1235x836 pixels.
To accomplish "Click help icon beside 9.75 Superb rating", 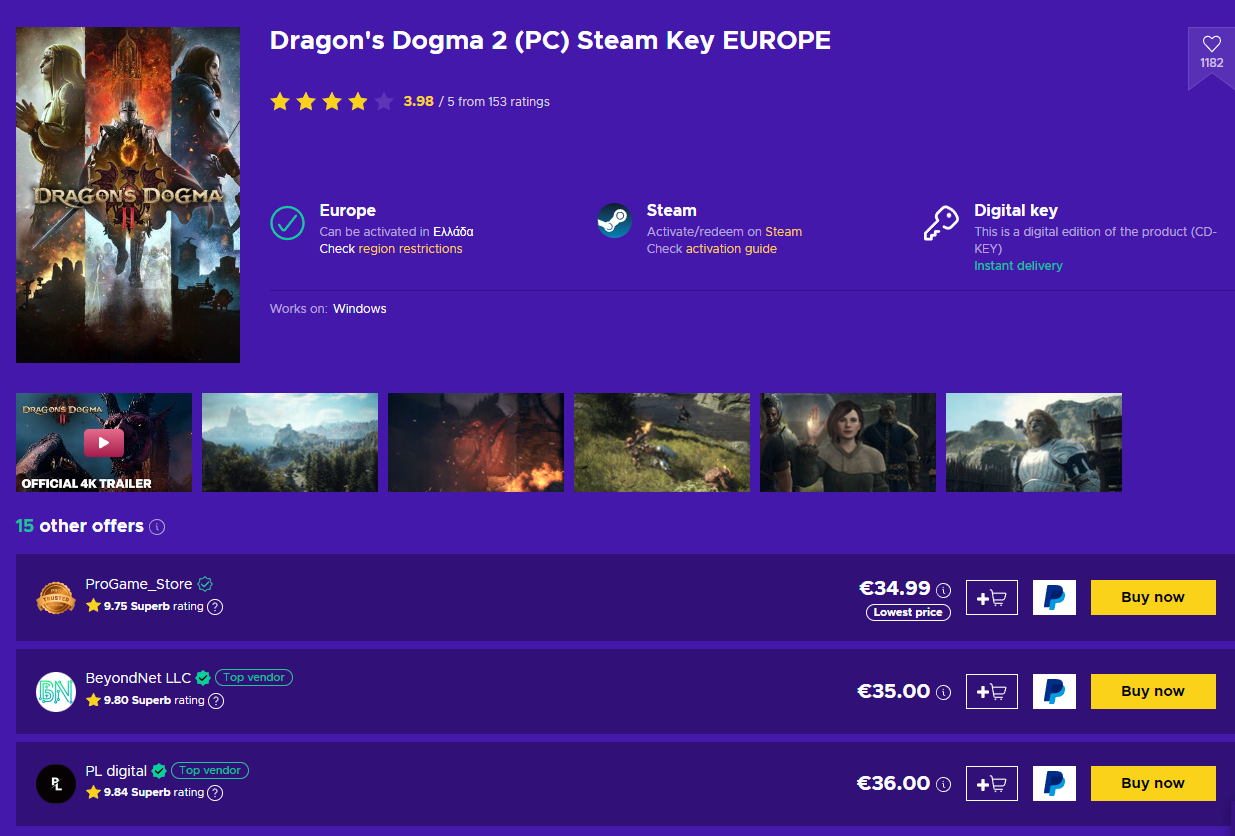I will point(215,607).
